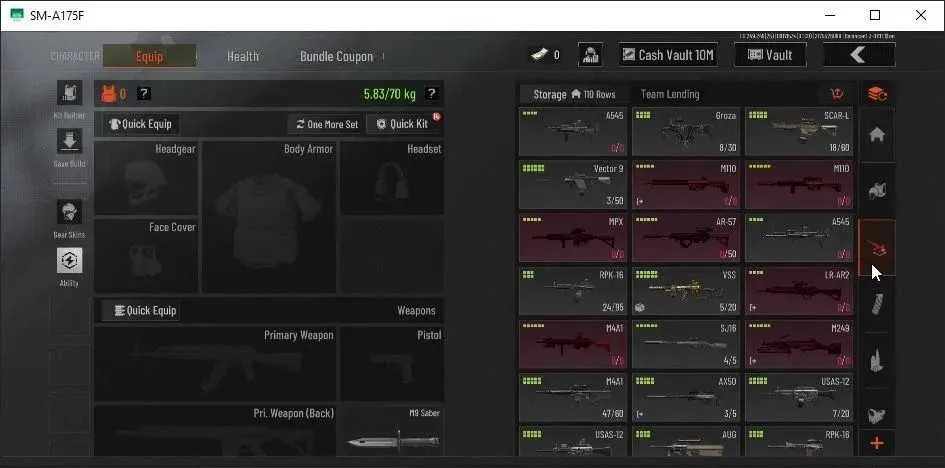
Task: Open the help icon beside armor value
Action: click(x=143, y=94)
